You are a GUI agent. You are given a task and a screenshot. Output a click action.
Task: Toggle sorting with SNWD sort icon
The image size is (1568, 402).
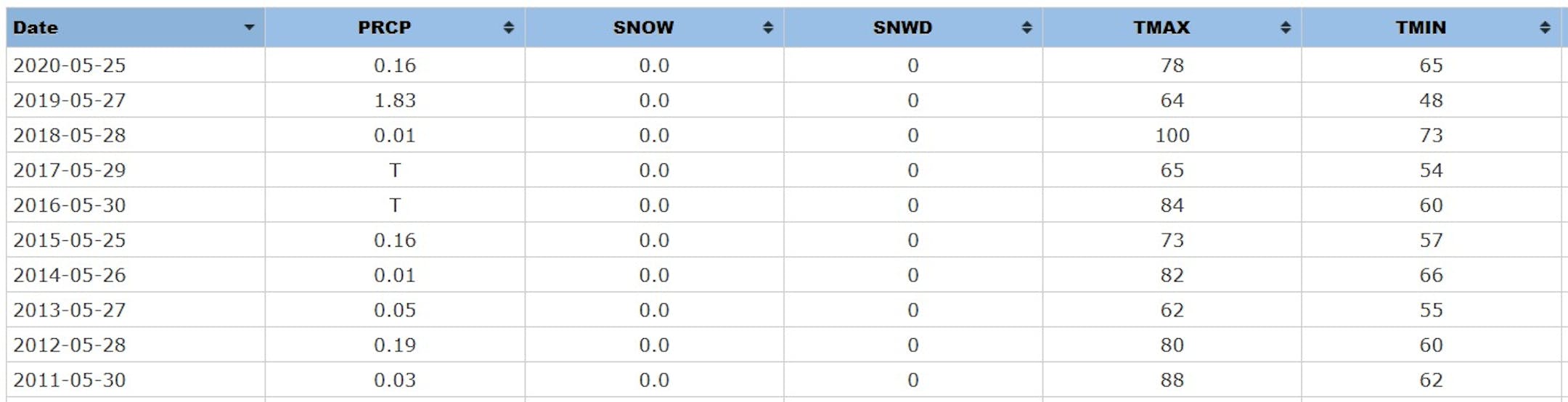[x=1026, y=28]
